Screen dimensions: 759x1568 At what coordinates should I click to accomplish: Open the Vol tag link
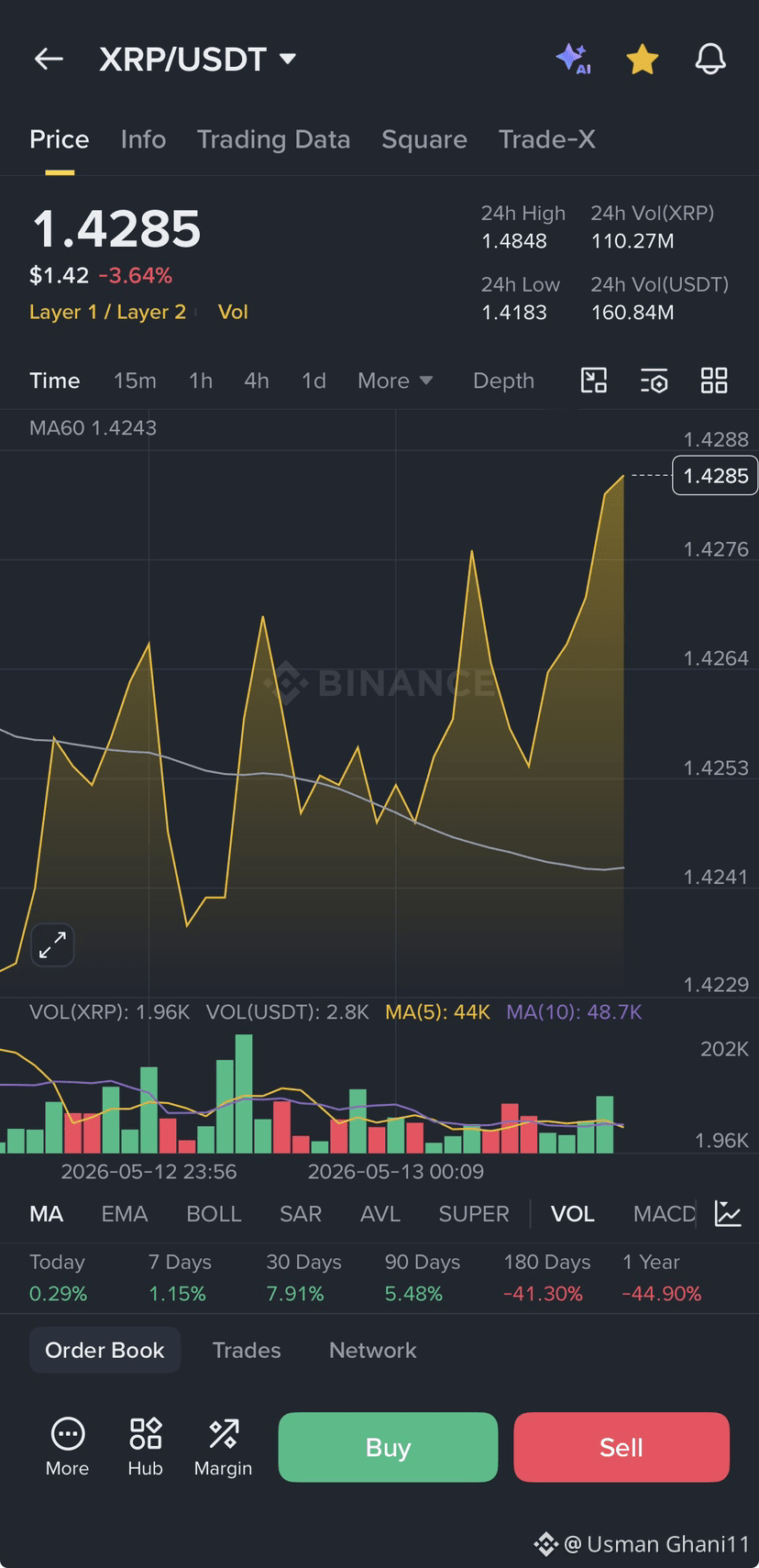[233, 312]
